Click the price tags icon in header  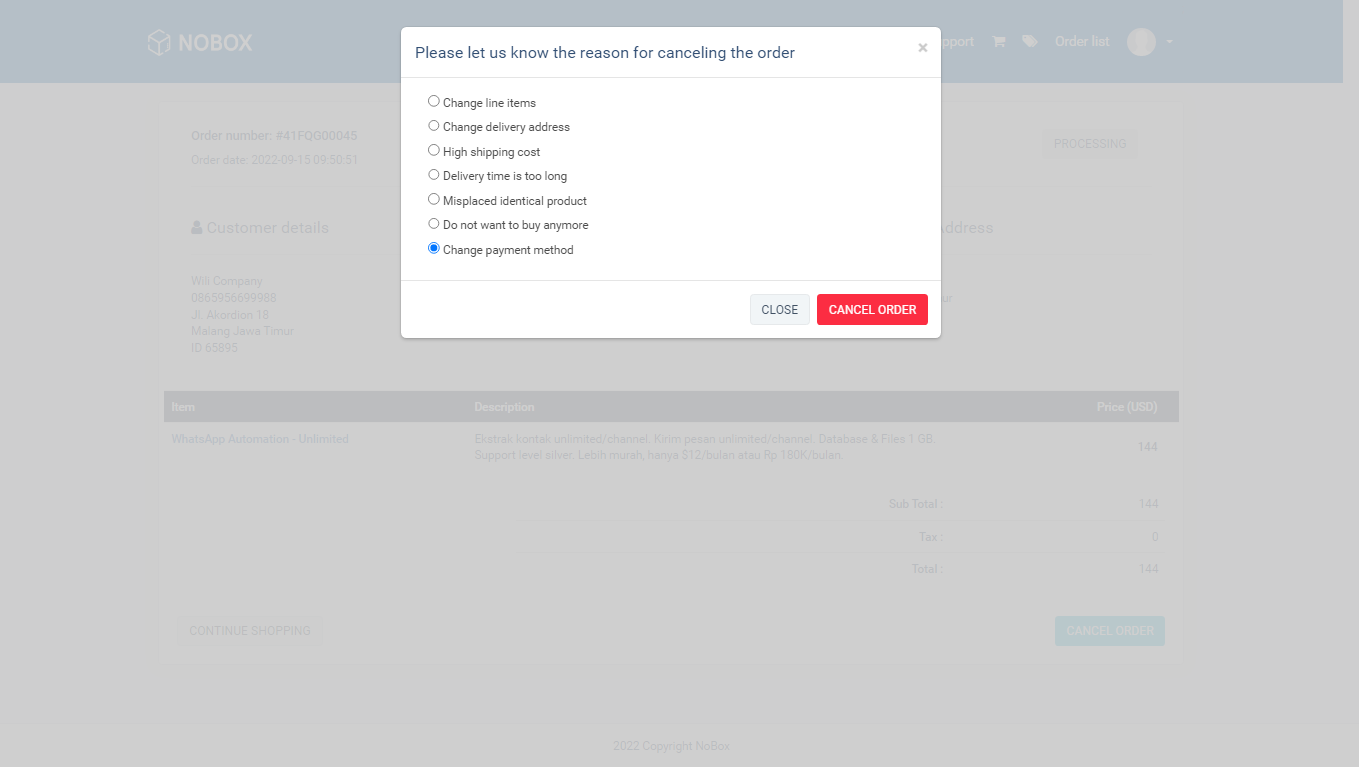pos(1029,42)
